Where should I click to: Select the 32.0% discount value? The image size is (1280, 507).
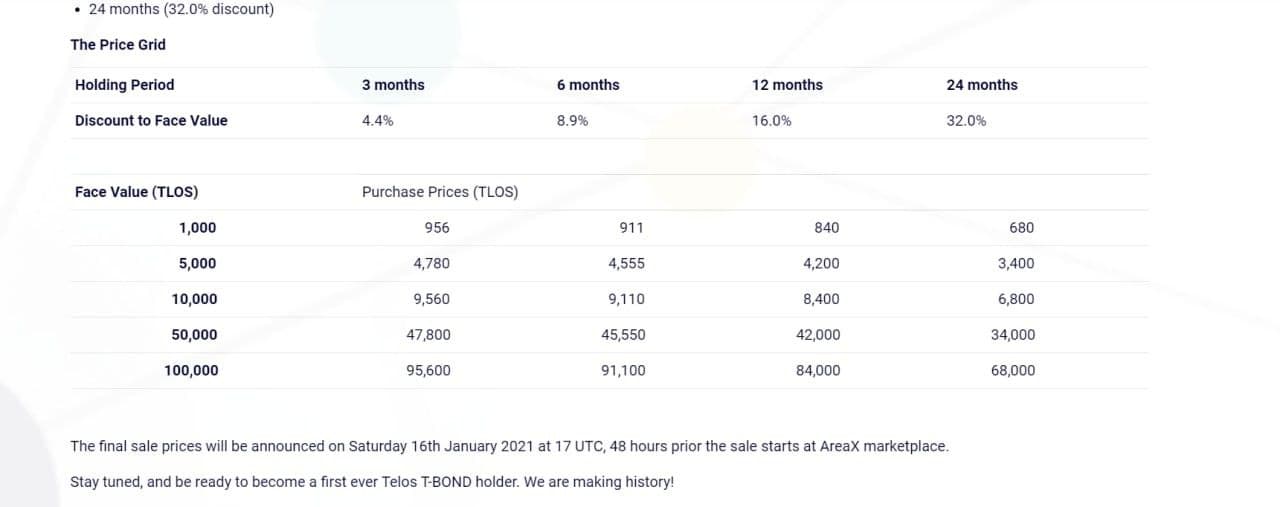[966, 120]
